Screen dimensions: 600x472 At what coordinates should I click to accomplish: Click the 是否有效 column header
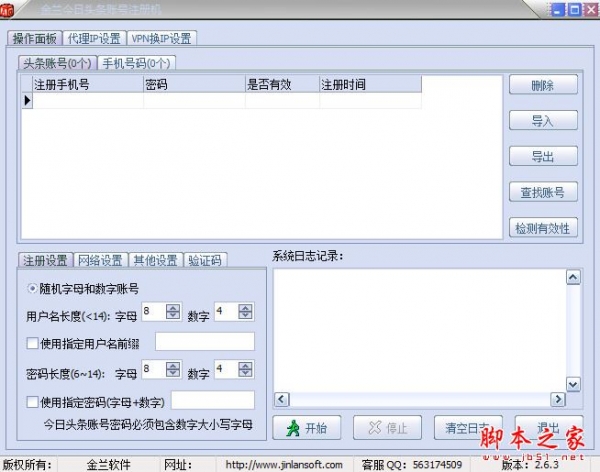coord(282,84)
